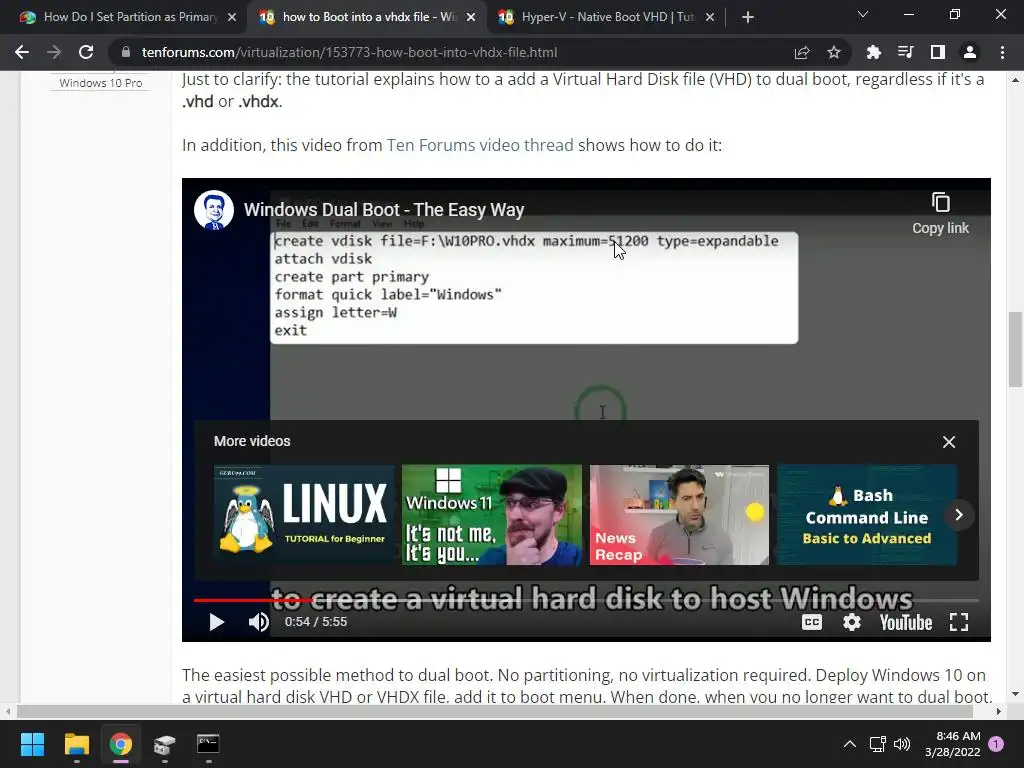Viewport: 1024px width, 768px height.
Task: Open the box app icon on taskbar
Action: (x=165, y=744)
